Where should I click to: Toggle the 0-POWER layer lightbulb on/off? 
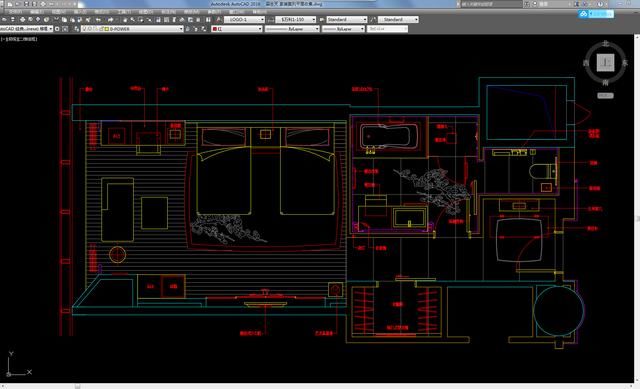84,29
